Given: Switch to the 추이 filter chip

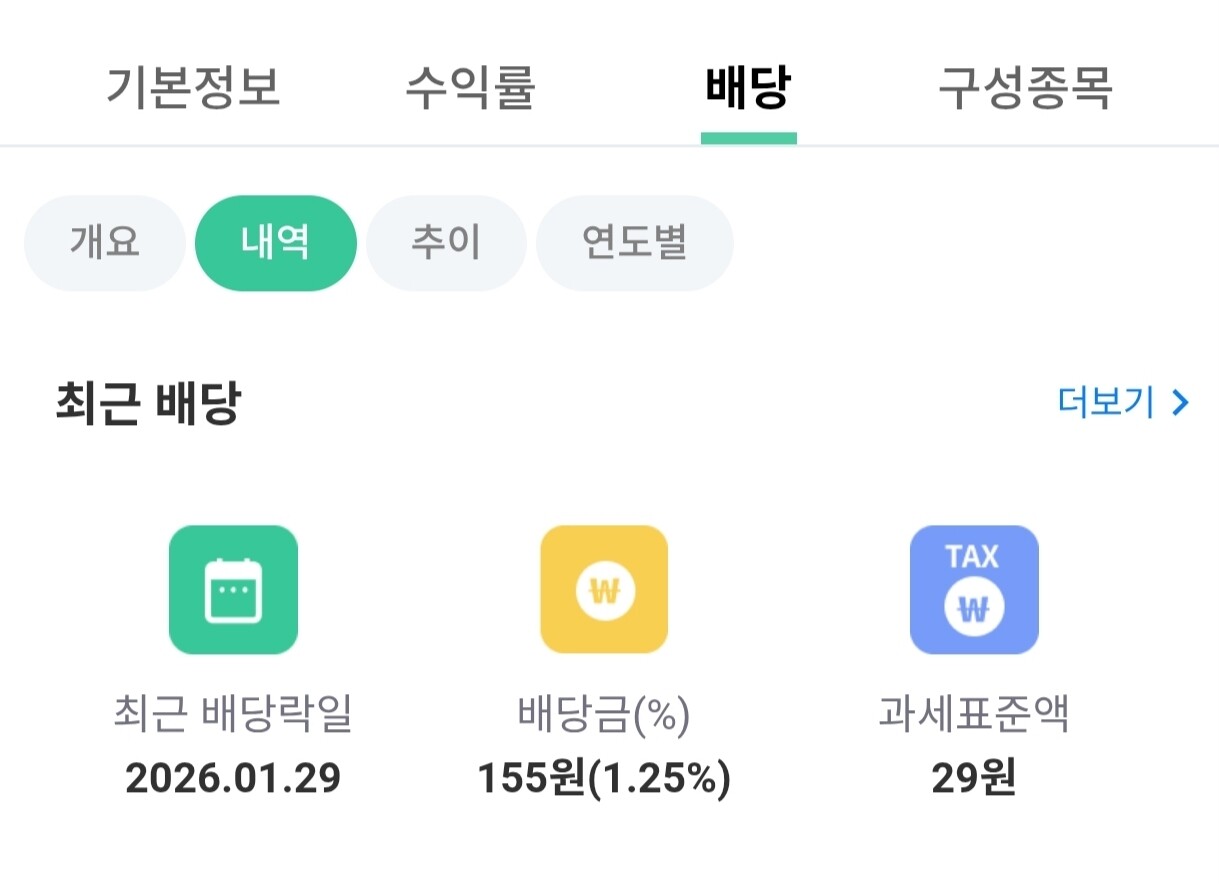Looking at the screenshot, I should pos(446,243).
